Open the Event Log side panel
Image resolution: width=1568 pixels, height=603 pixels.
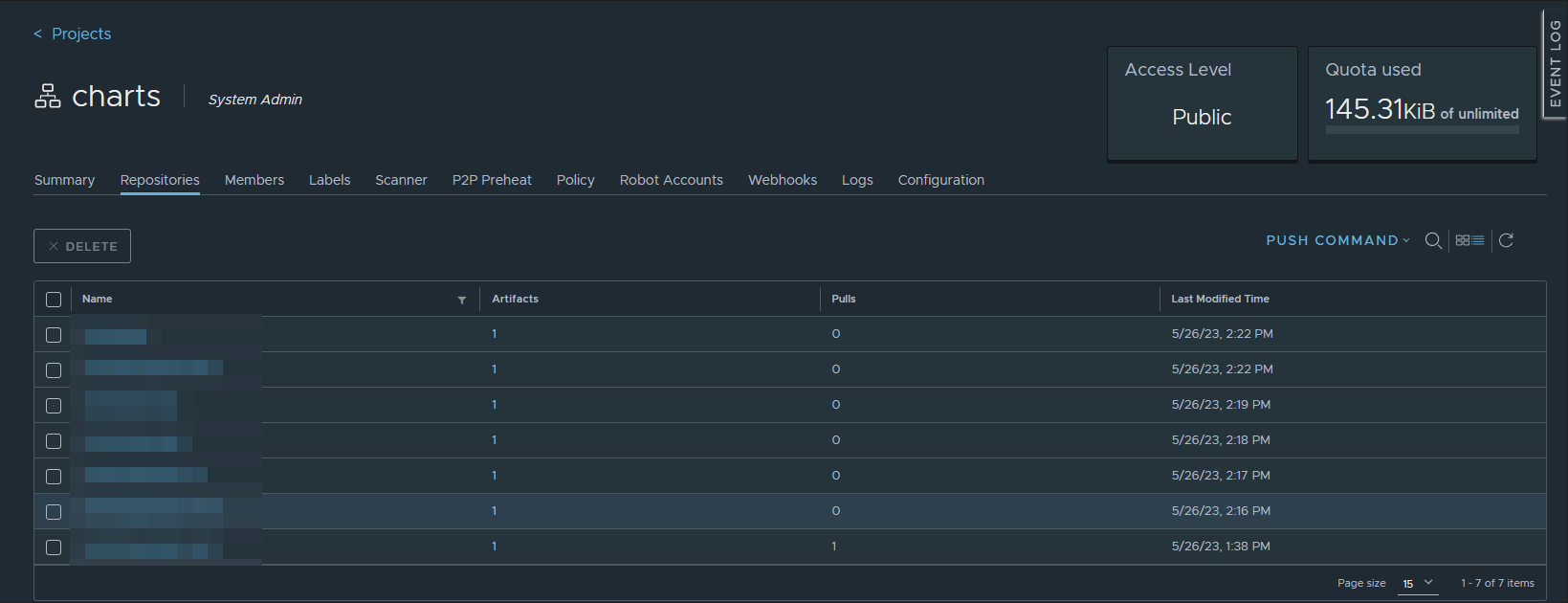[1555, 64]
